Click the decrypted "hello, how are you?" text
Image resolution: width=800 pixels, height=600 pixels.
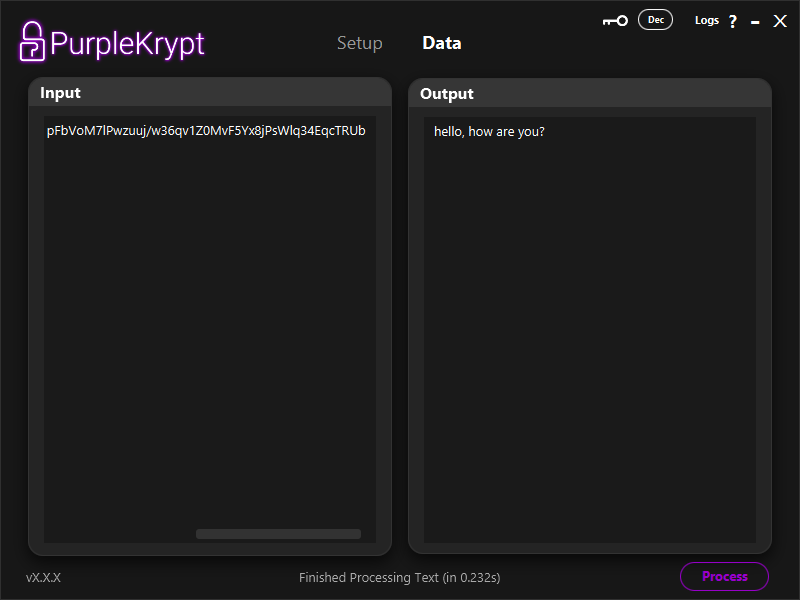point(489,132)
